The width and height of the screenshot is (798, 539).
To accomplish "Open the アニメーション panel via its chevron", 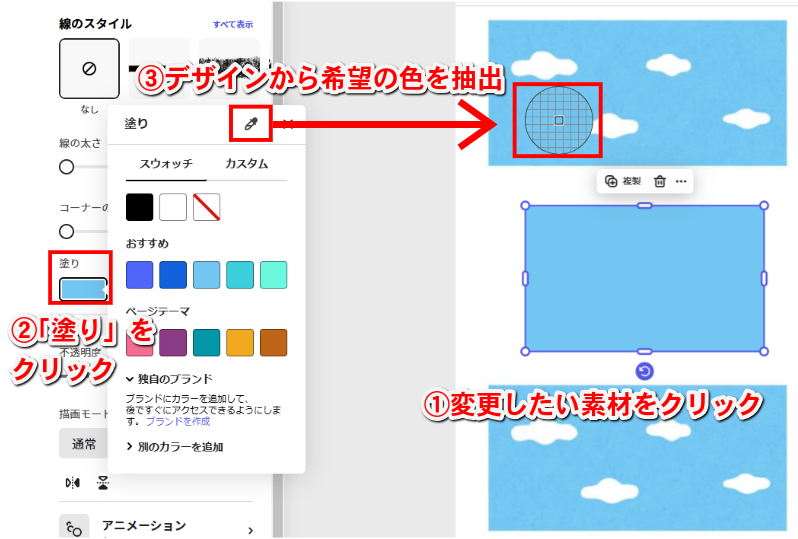I will 250,530.
